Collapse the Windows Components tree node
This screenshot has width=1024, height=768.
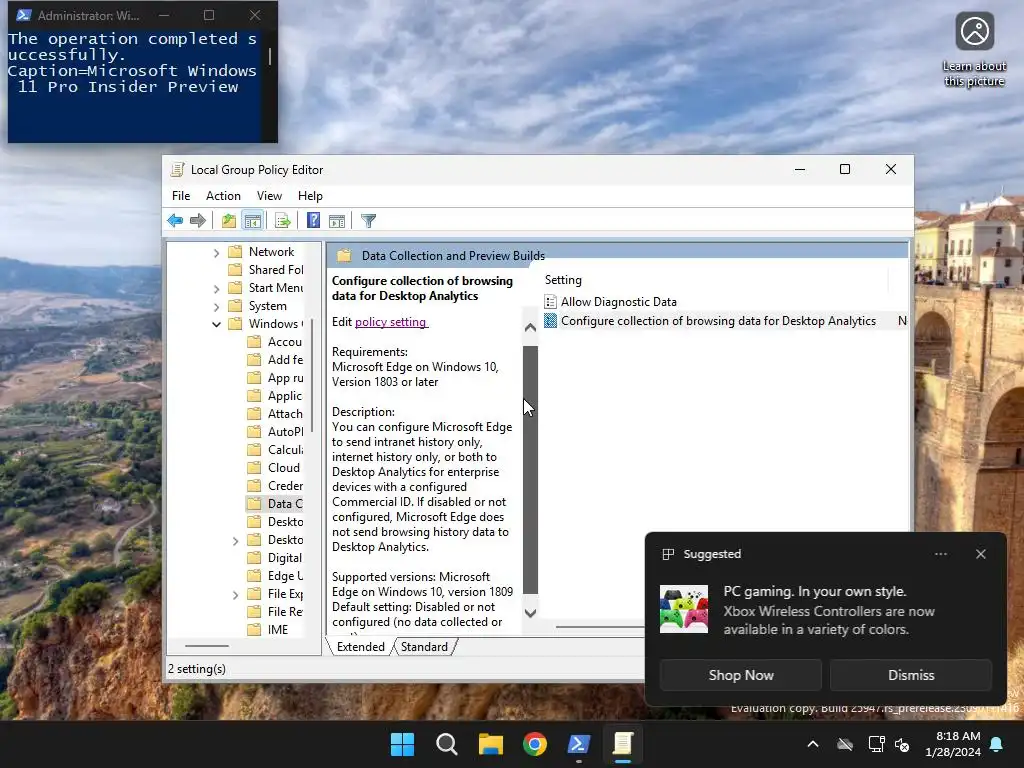point(216,325)
